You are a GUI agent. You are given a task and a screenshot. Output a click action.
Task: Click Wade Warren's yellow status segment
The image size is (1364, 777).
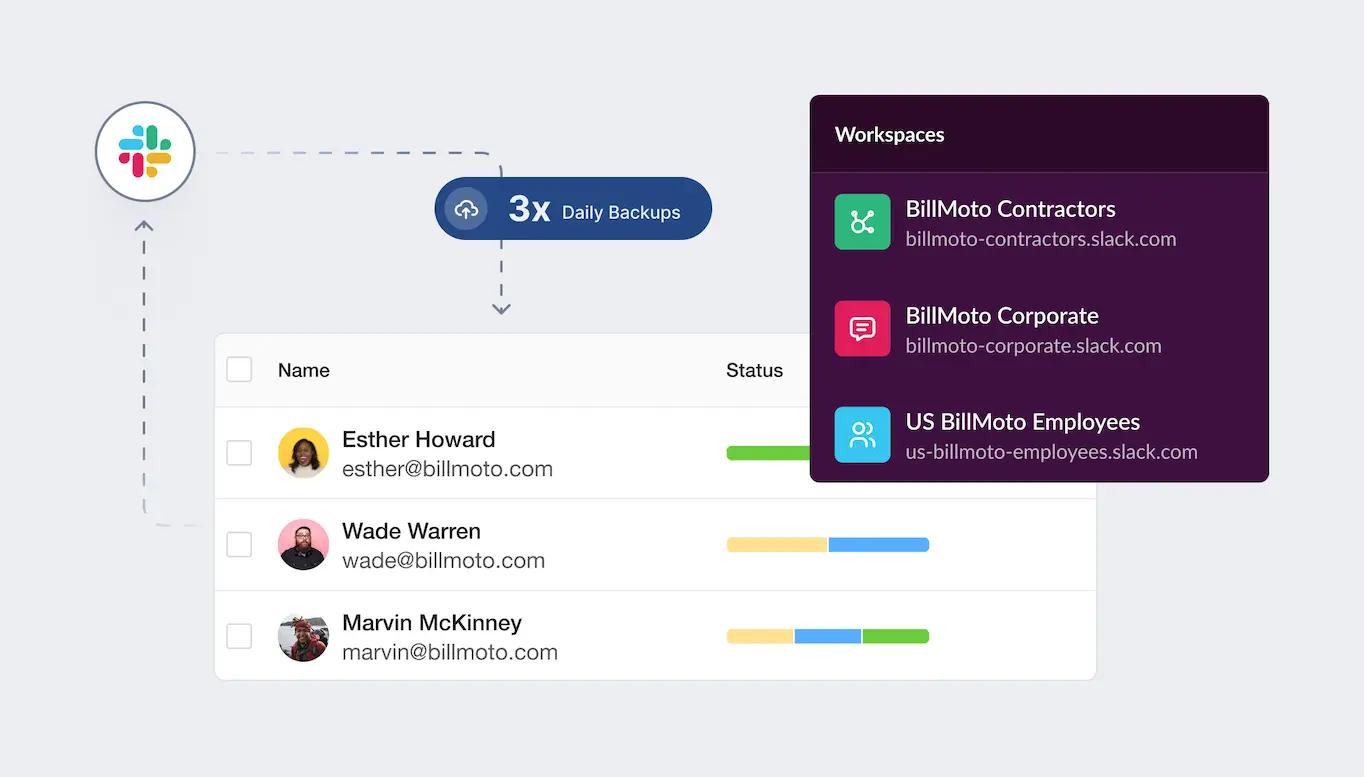[x=777, y=545]
